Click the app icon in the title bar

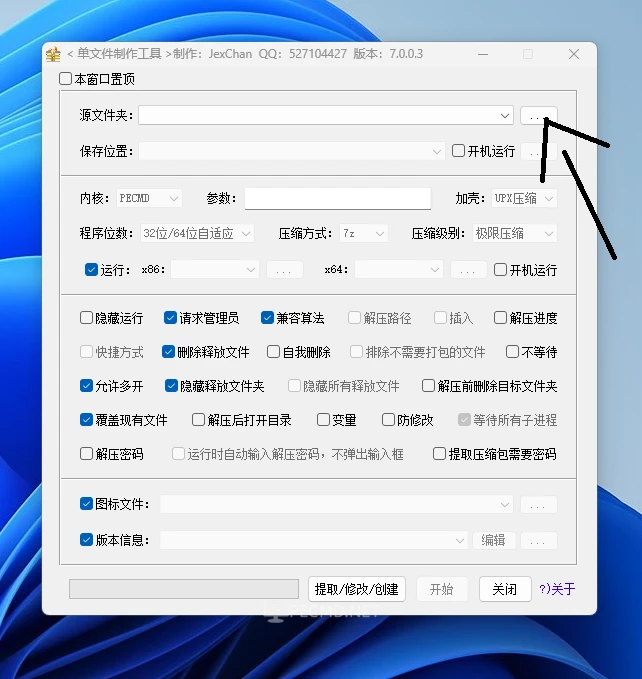pos(53,54)
